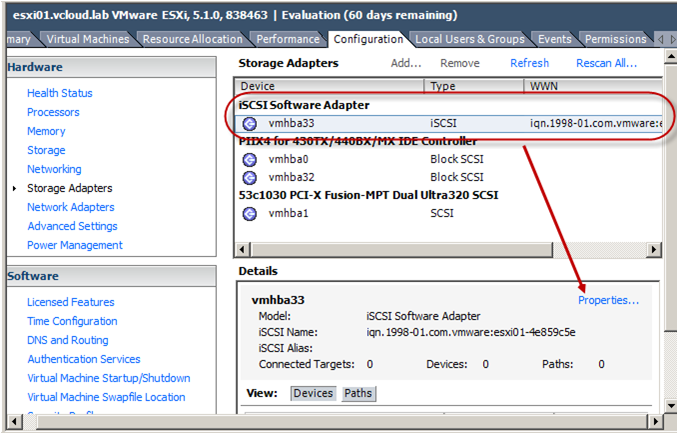Screen dimensions: 678x434
Task: Open Authentication Services settings
Action: (84, 359)
